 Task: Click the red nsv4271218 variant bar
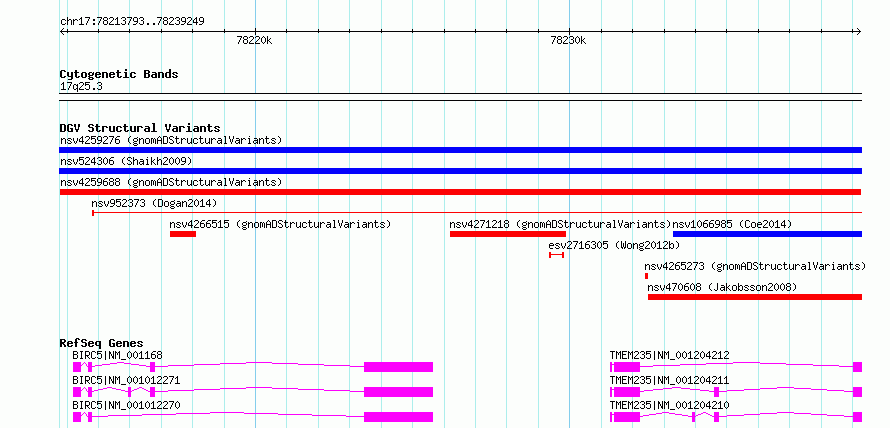coord(508,234)
